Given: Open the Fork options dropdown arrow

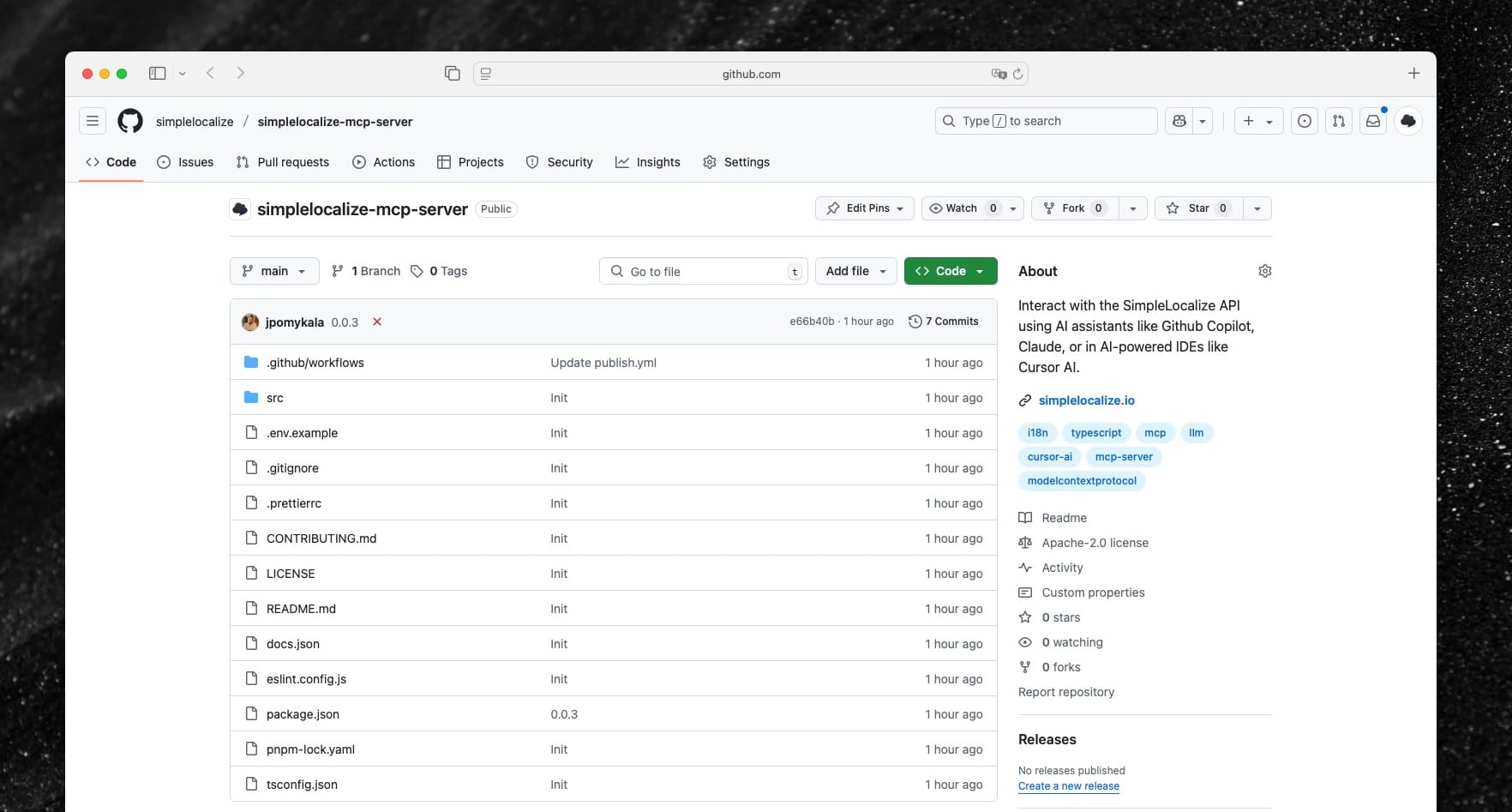Looking at the screenshot, I should point(1133,208).
